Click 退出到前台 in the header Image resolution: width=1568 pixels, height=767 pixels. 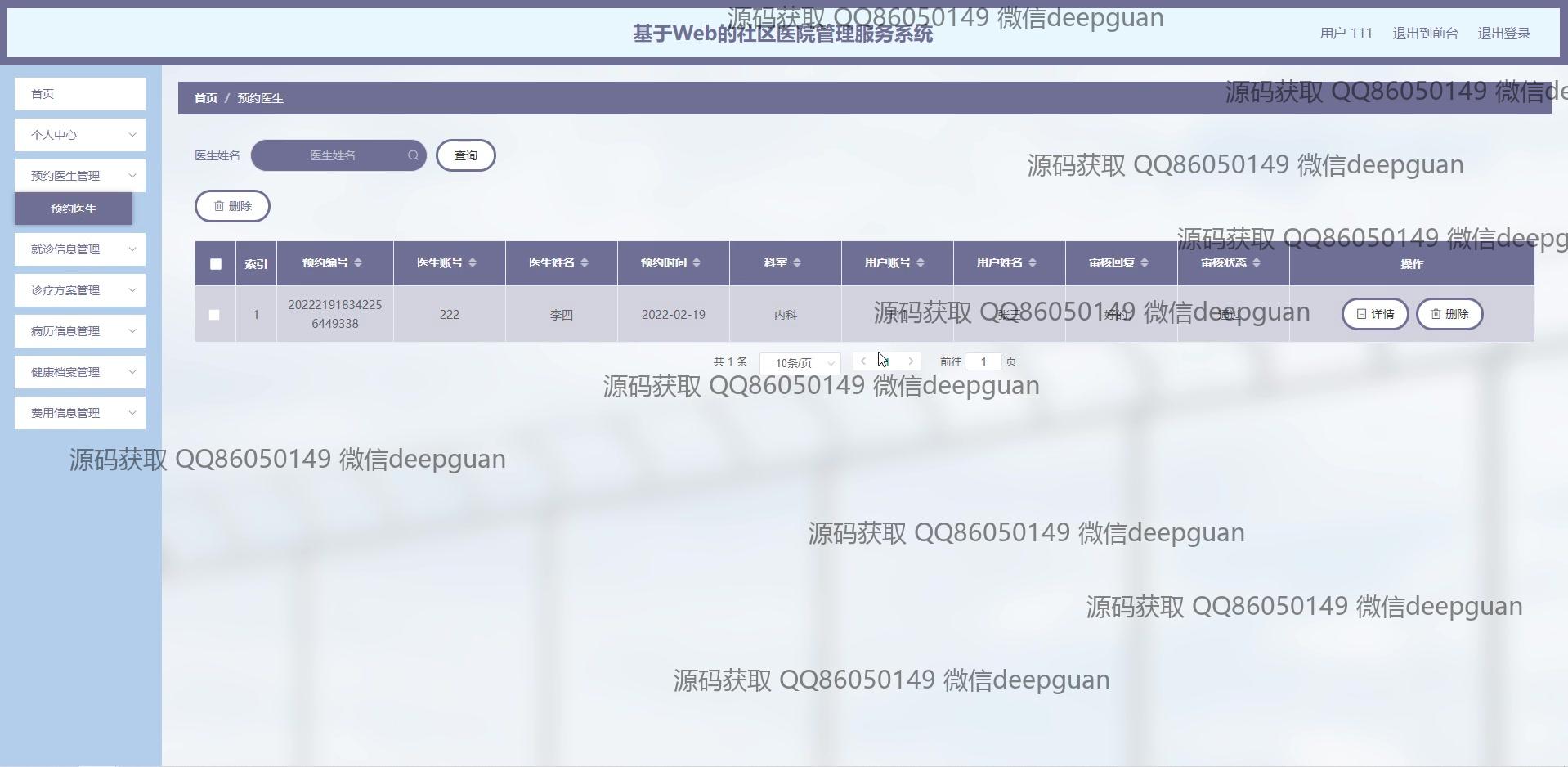[1426, 34]
